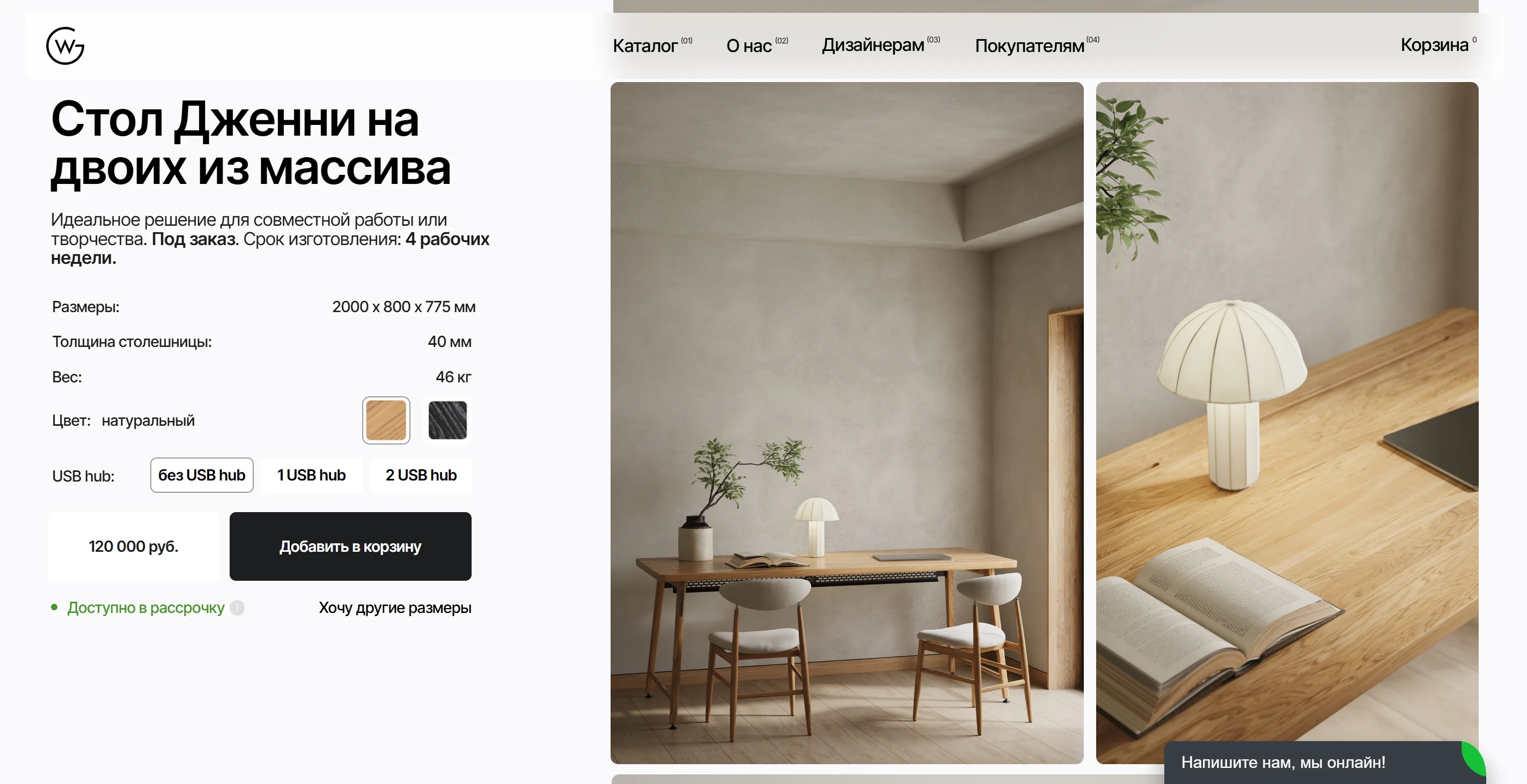Click the W logo in the header
Viewport: 1527px width, 784px height.
65,46
